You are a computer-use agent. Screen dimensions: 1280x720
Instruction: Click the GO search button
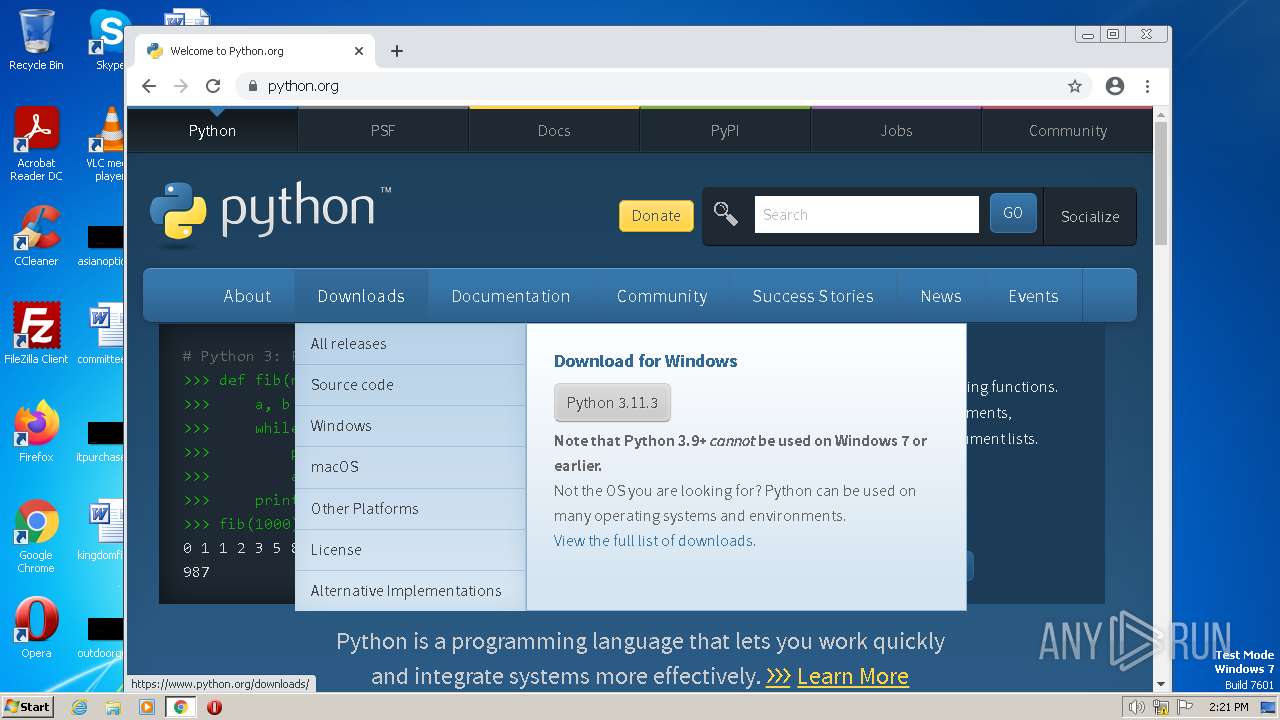[x=1013, y=213]
